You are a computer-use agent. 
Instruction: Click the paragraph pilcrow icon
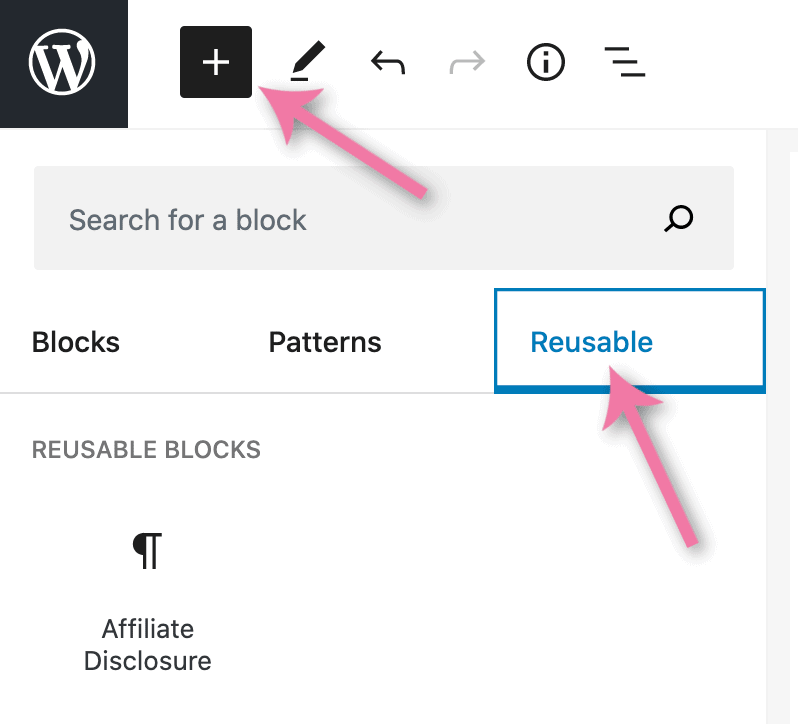[147, 551]
